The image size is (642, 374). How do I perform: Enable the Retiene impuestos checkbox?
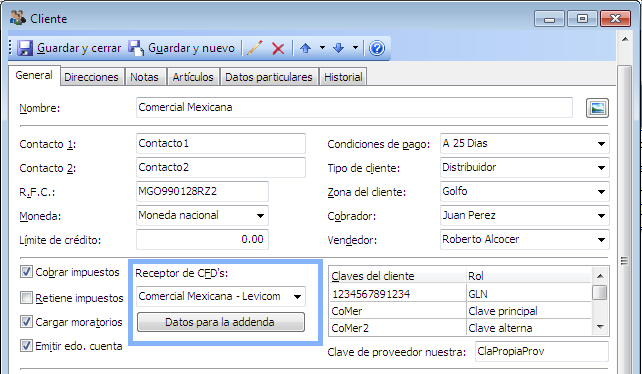tap(27, 297)
